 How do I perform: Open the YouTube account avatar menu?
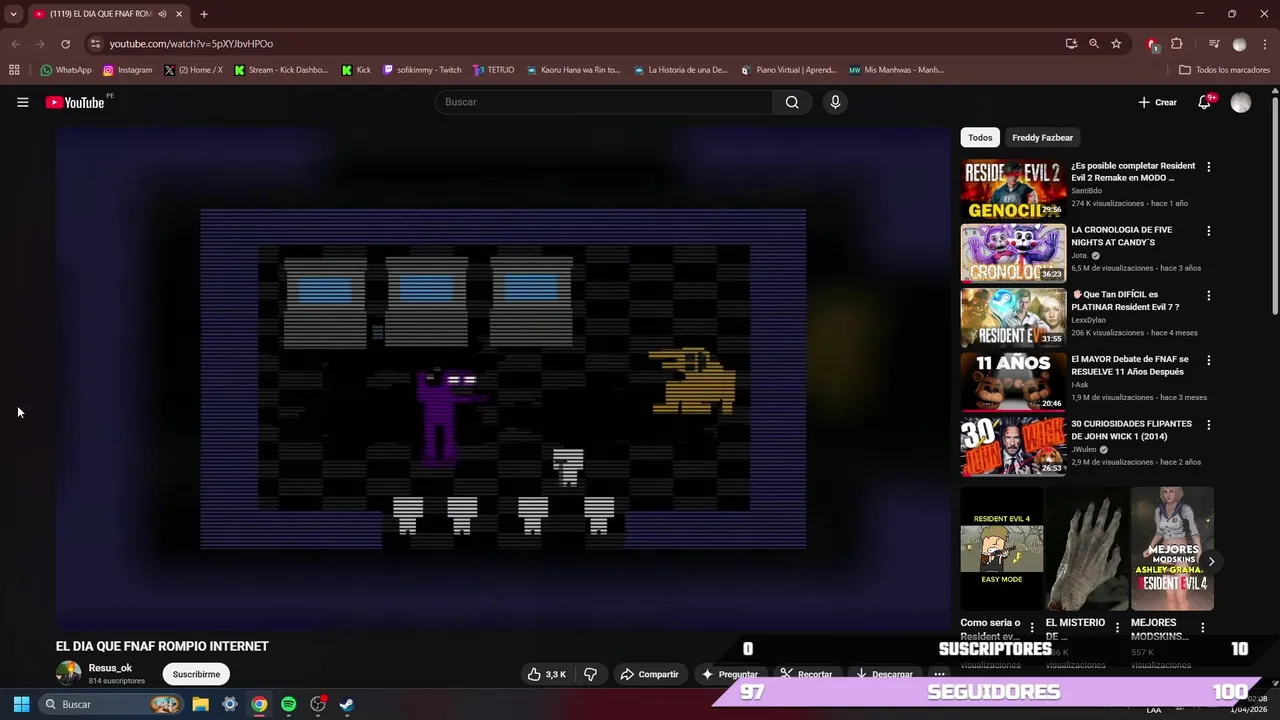tap(1241, 103)
